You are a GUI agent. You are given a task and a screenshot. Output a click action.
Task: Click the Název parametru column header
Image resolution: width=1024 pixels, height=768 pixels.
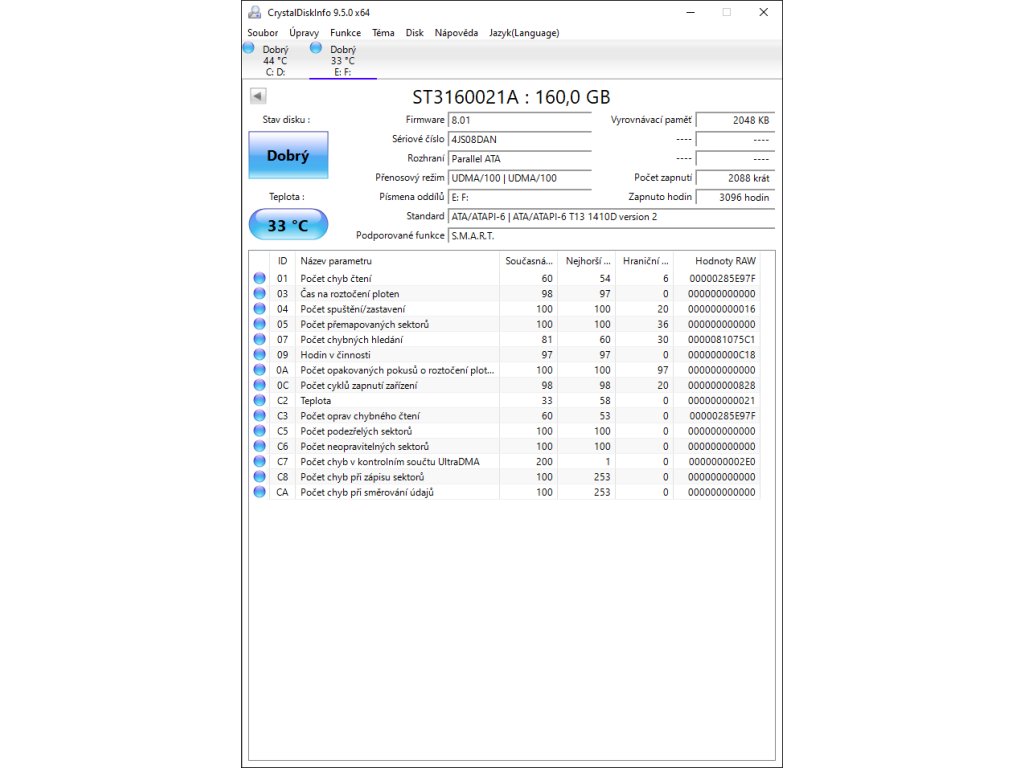397,260
